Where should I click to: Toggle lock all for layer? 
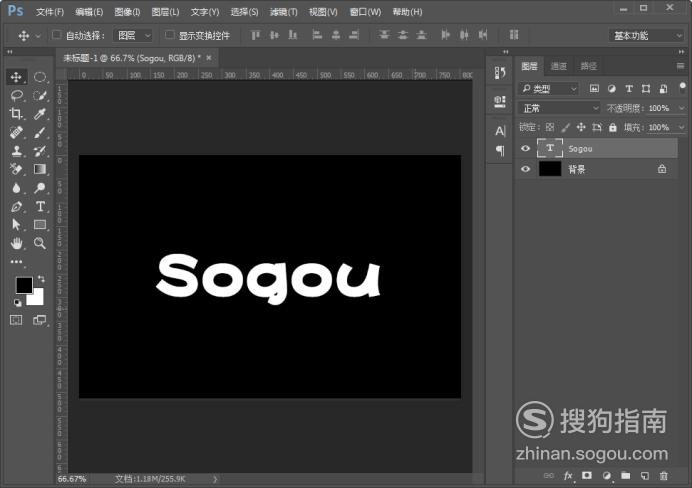613,128
